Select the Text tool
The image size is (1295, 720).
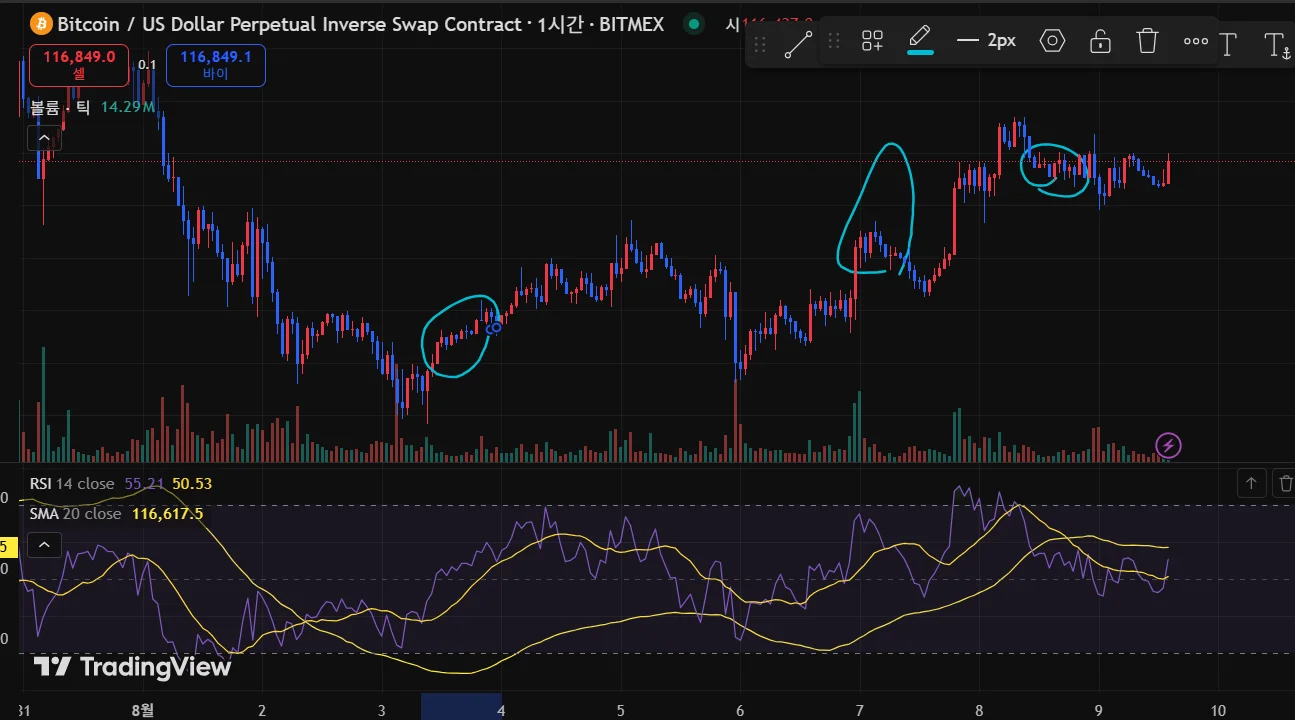(x=1228, y=44)
